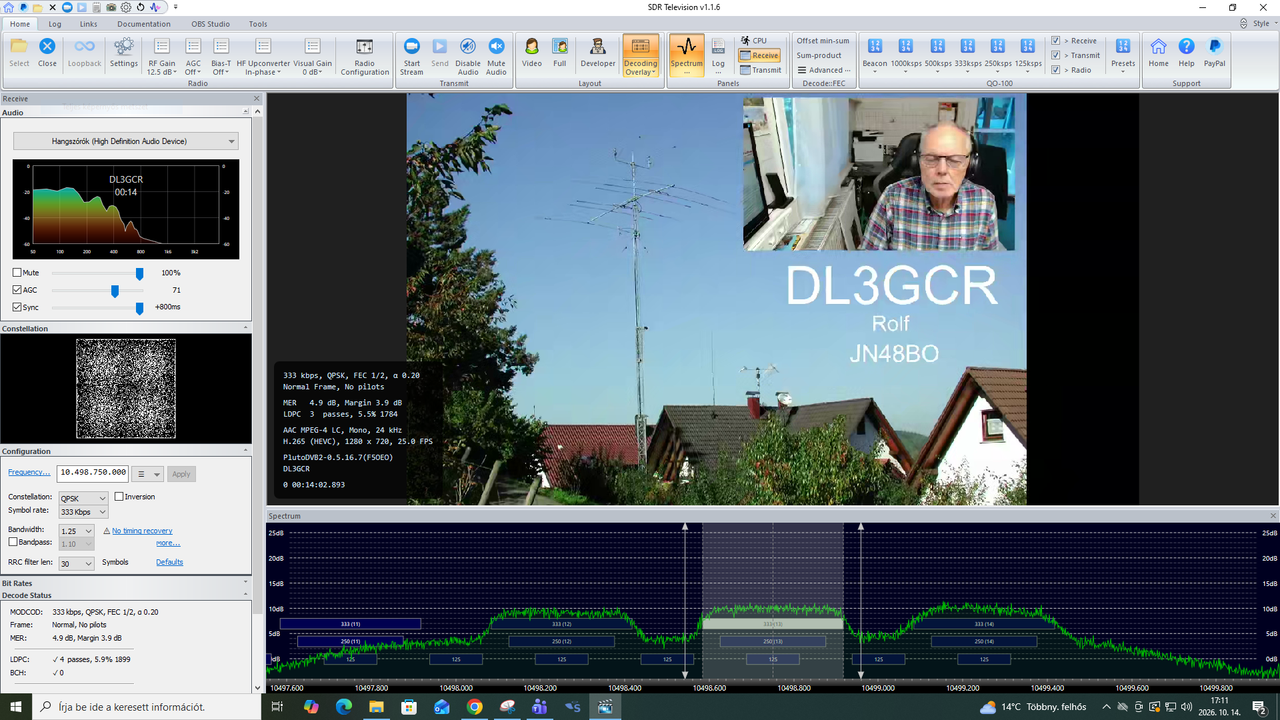Open the OBS Studio ribbon tab

(210, 23)
